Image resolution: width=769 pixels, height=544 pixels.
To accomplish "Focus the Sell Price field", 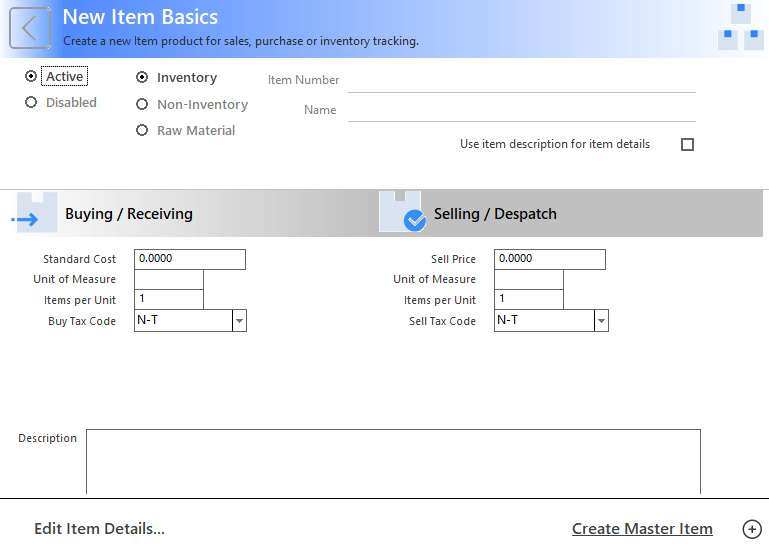I will point(549,259).
